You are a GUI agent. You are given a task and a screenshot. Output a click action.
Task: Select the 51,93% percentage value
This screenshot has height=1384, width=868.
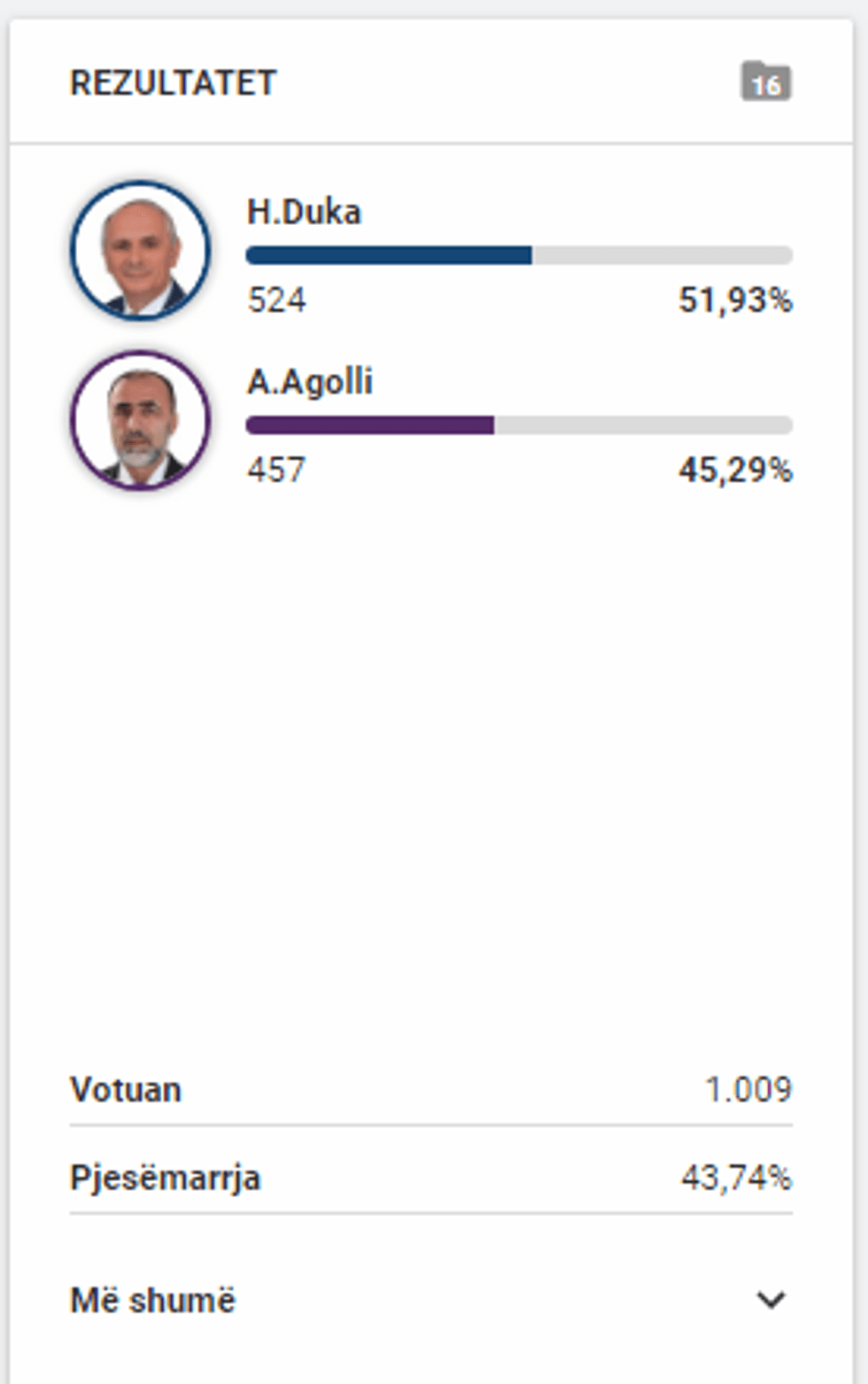[x=736, y=301]
